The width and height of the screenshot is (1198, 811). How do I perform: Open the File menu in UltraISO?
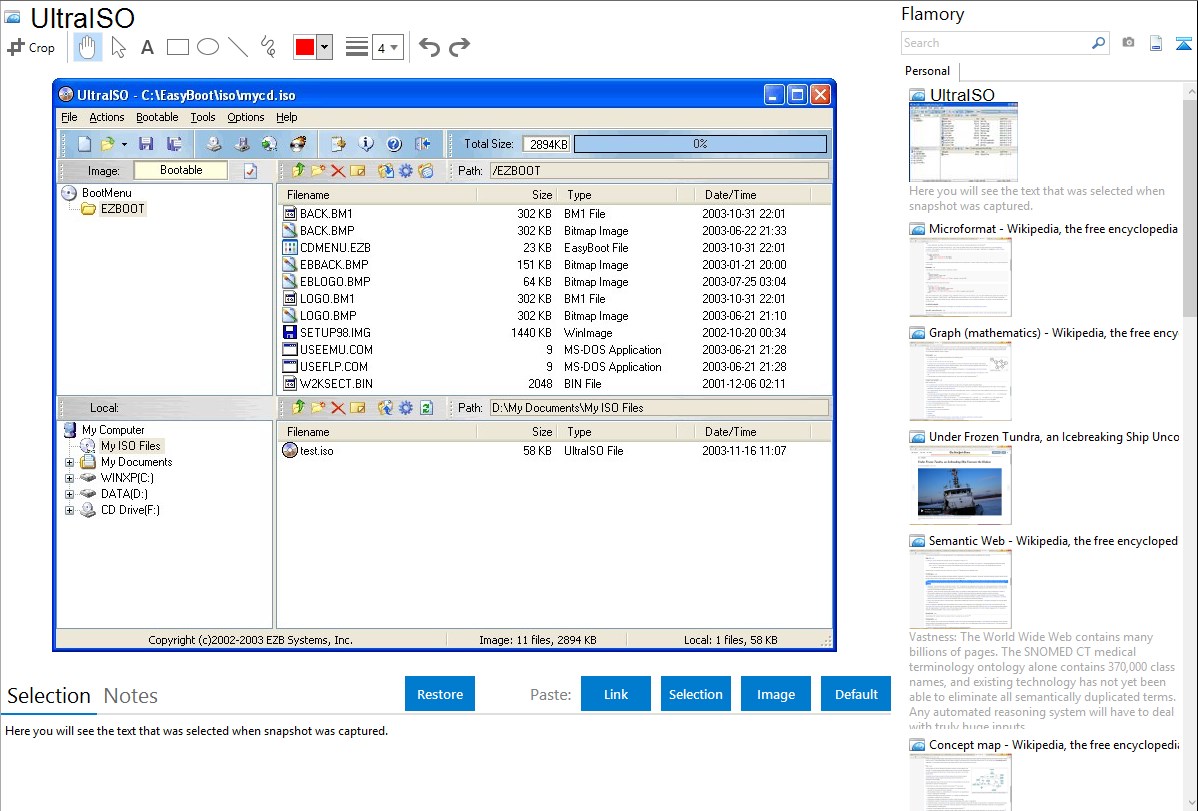click(x=69, y=117)
